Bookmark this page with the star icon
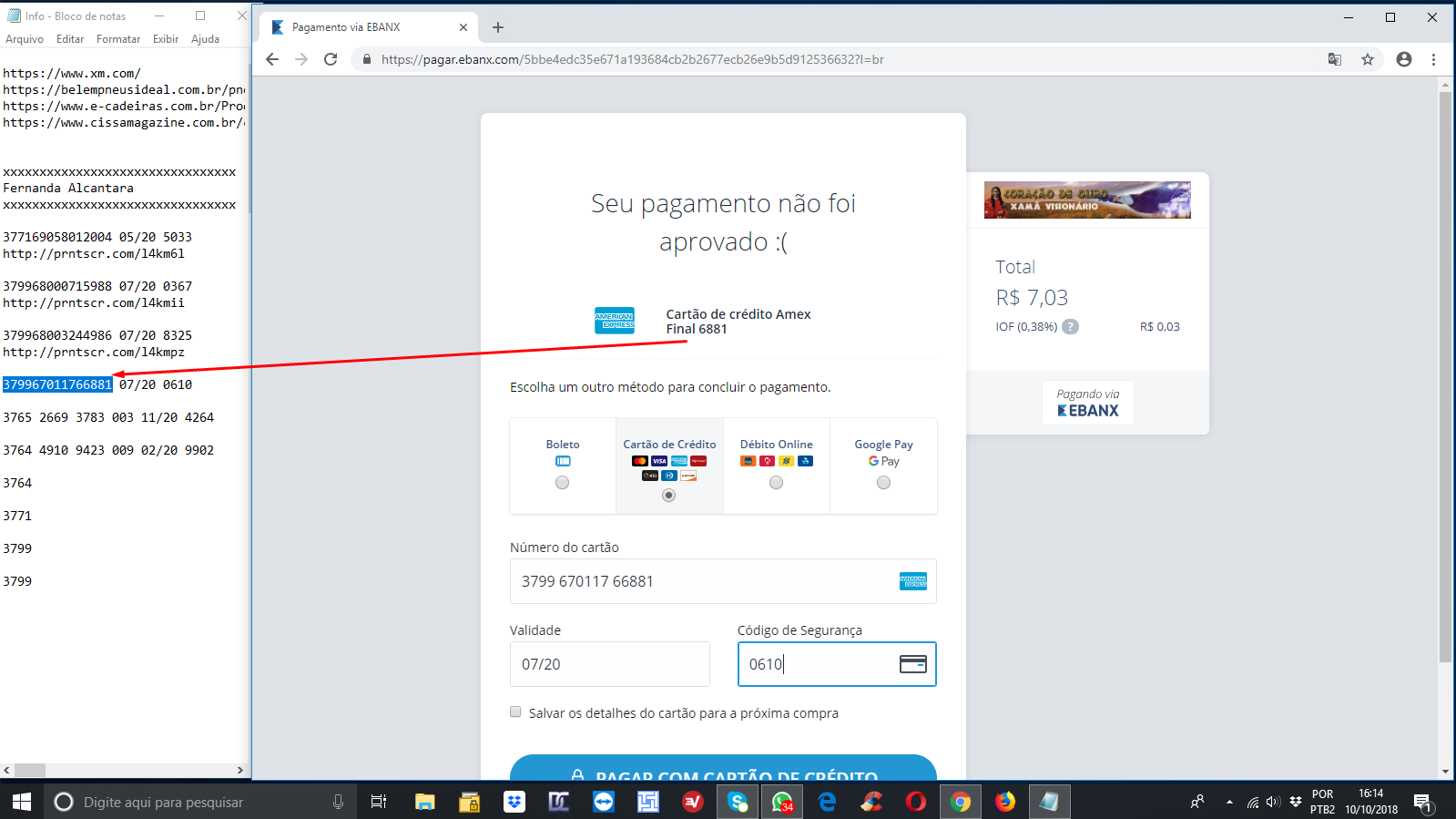The width and height of the screenshot is (1456, 819). 1367,59
